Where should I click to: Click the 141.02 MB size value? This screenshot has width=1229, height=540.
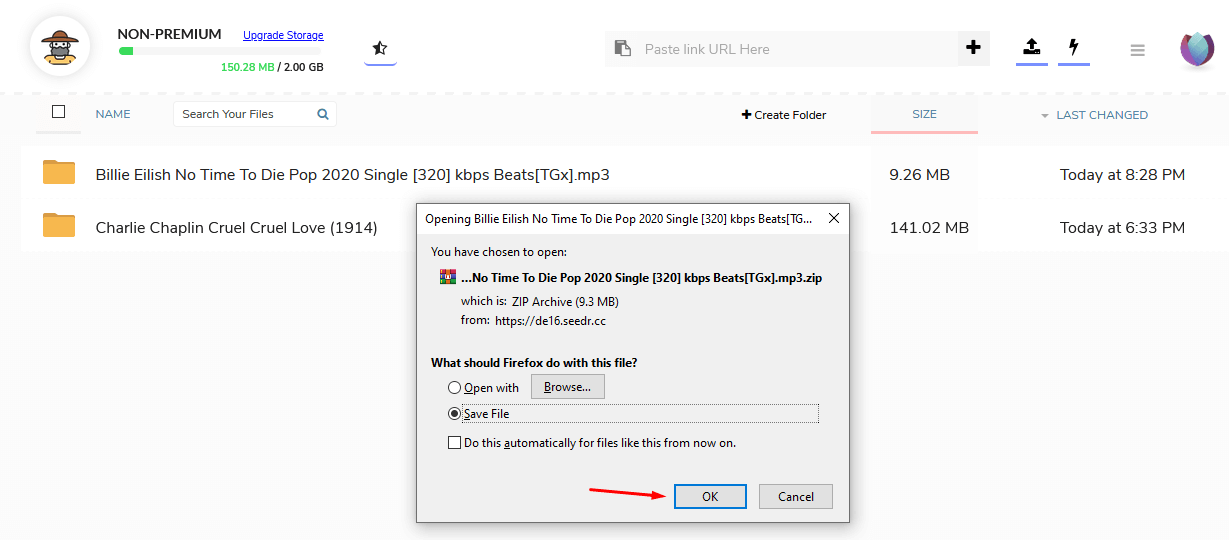(929, 227)
